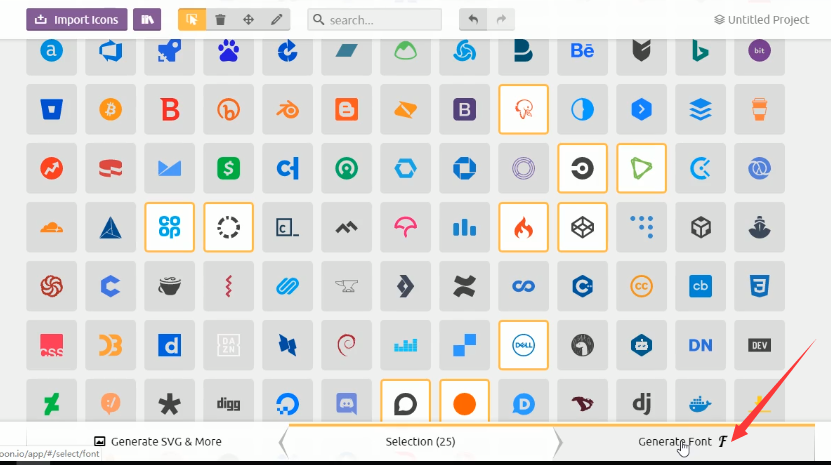Deselect the highlighted CircleCI icon
Viewport: 831px width, 465px height.
pyautogui.click(x=582, y=169)
